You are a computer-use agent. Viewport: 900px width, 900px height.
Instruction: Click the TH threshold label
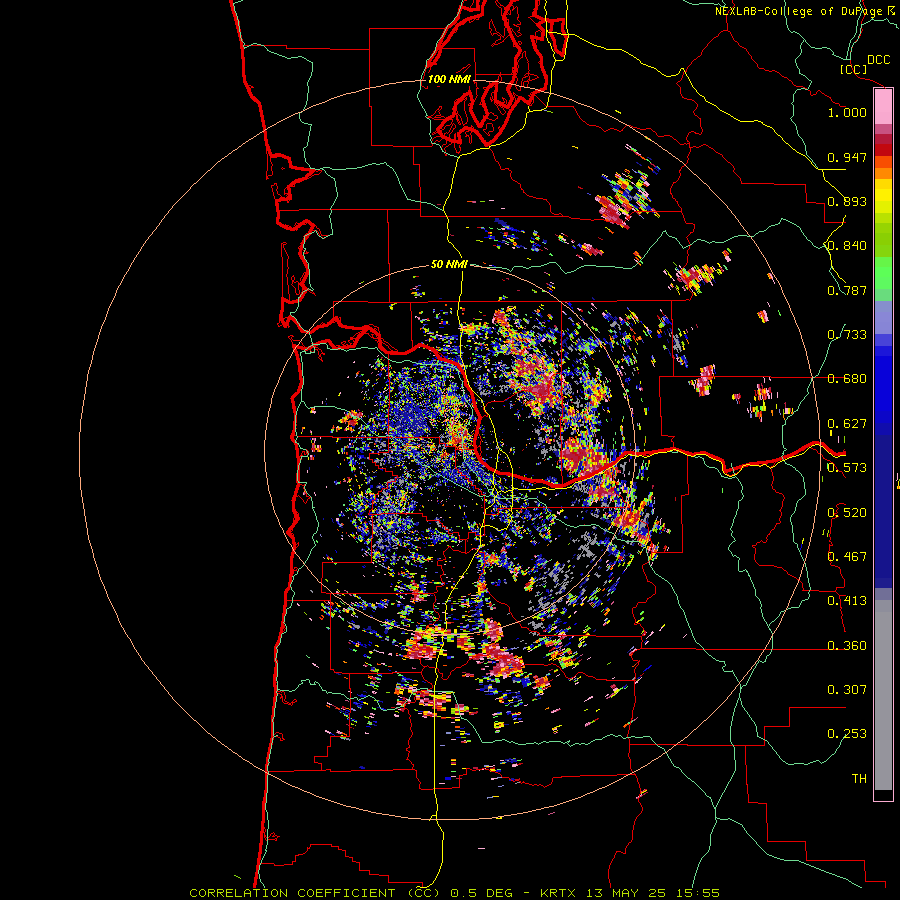tap(859, 779)
